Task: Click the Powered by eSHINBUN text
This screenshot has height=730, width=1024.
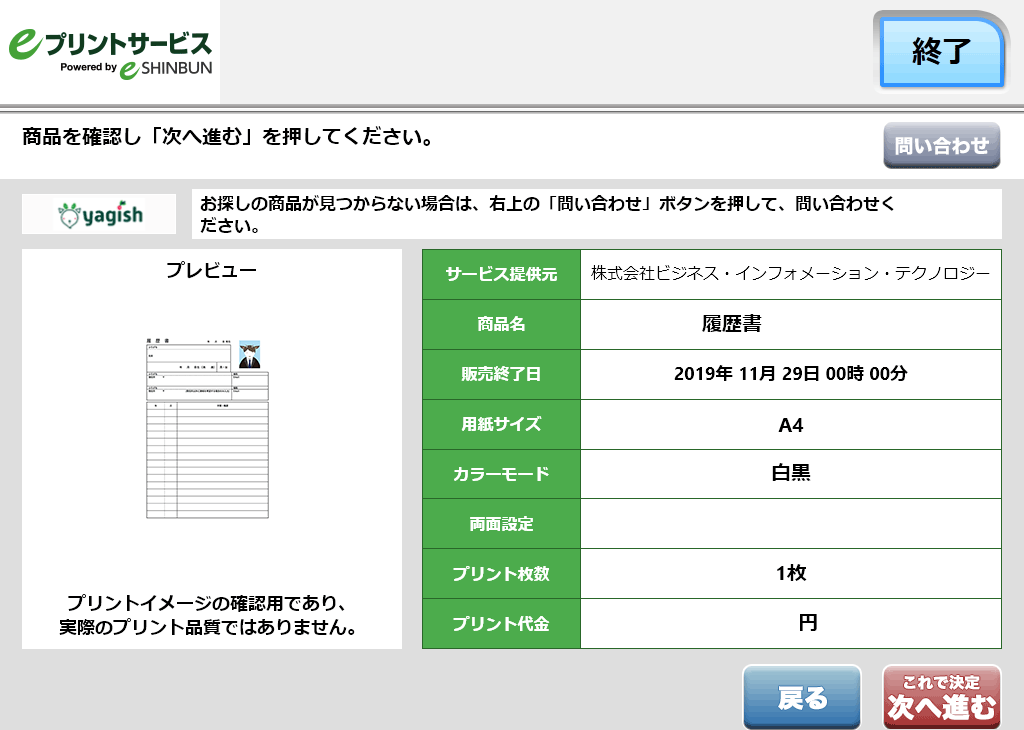Action: click(136, 68)
